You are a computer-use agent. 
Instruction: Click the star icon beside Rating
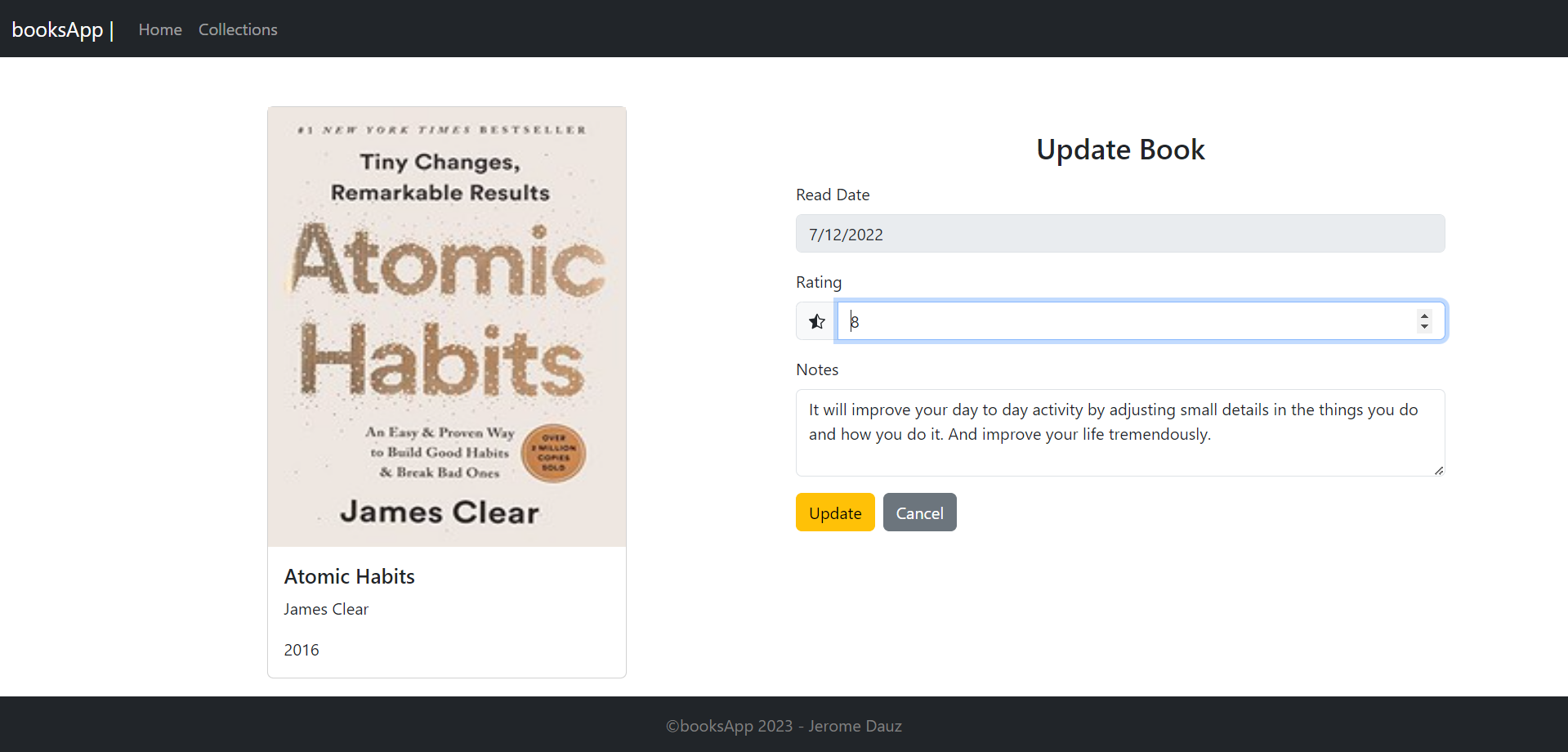816,321
